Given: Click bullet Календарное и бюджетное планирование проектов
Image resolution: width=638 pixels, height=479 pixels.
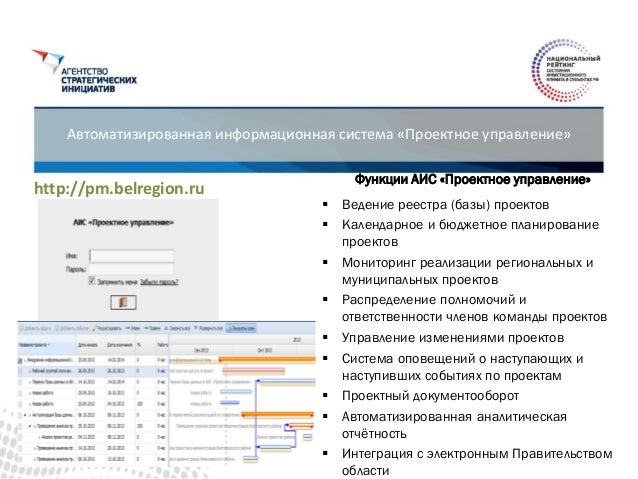Looking at the screenshot, I should (470, 233).
